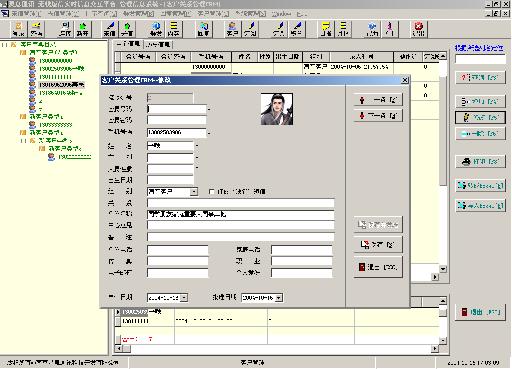
Task: Click the red X exit icon in toolbar
Action: pyautogui.click(x=418, y=29)
